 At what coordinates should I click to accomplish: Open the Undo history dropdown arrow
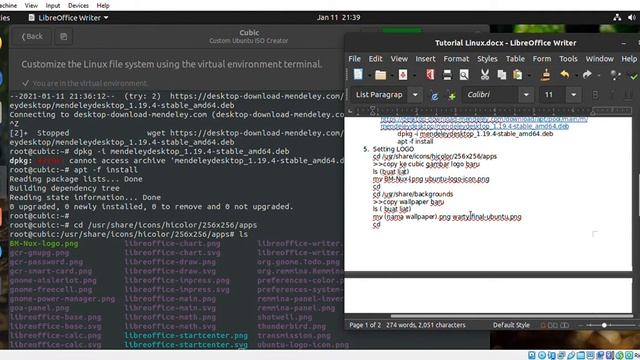(576, 76)
